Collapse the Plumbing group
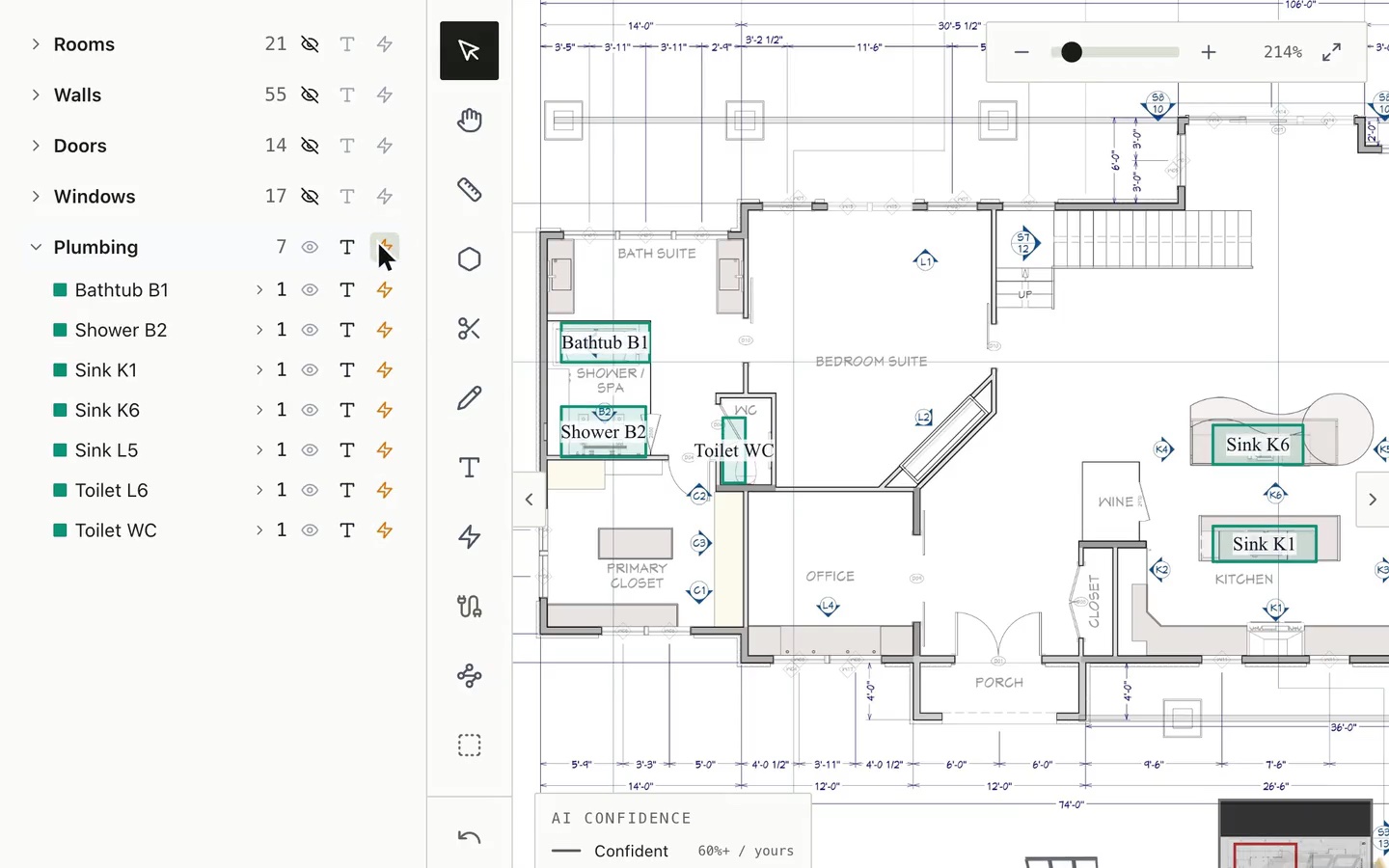 [x=36, y=247]
